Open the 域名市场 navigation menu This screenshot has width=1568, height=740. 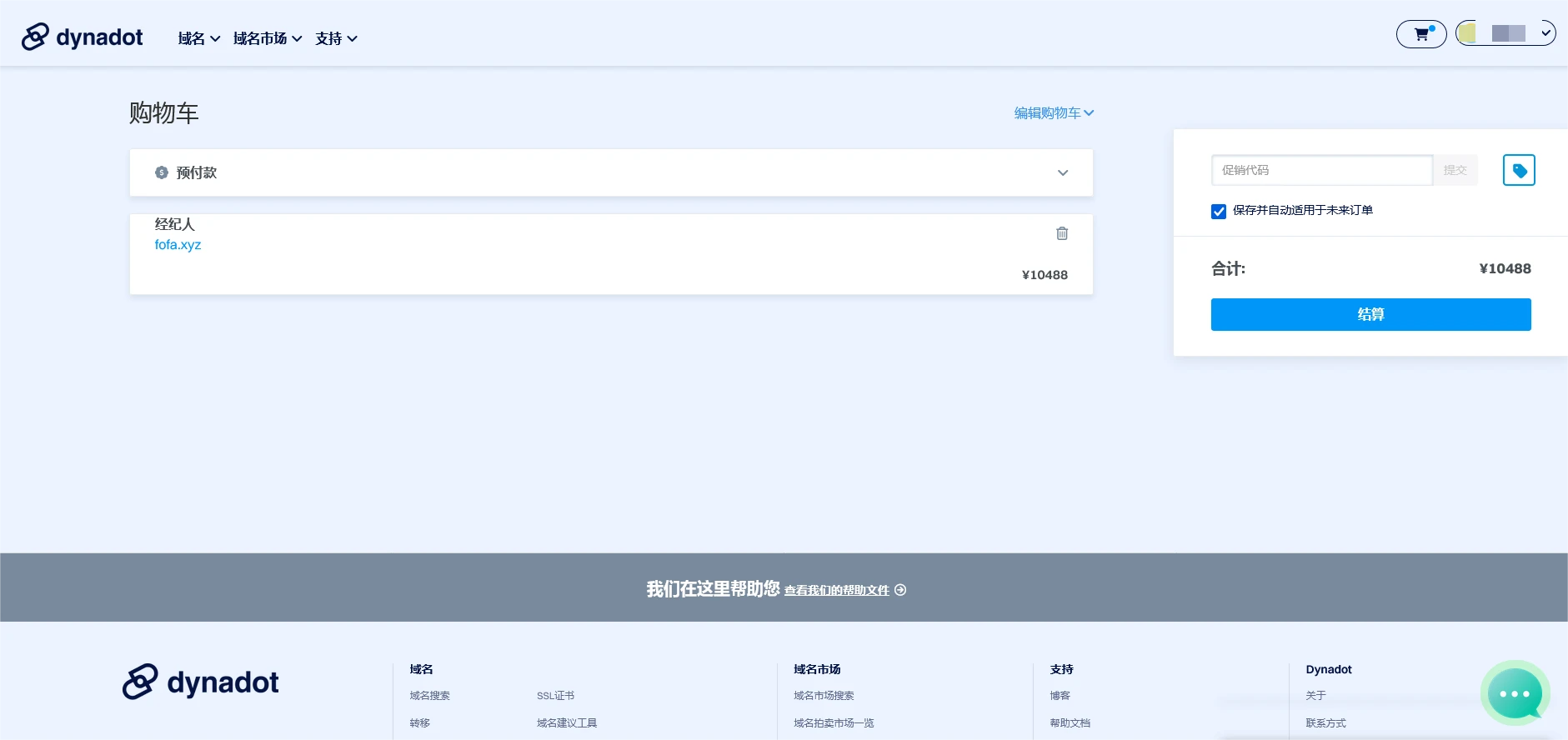click(267, 38)
